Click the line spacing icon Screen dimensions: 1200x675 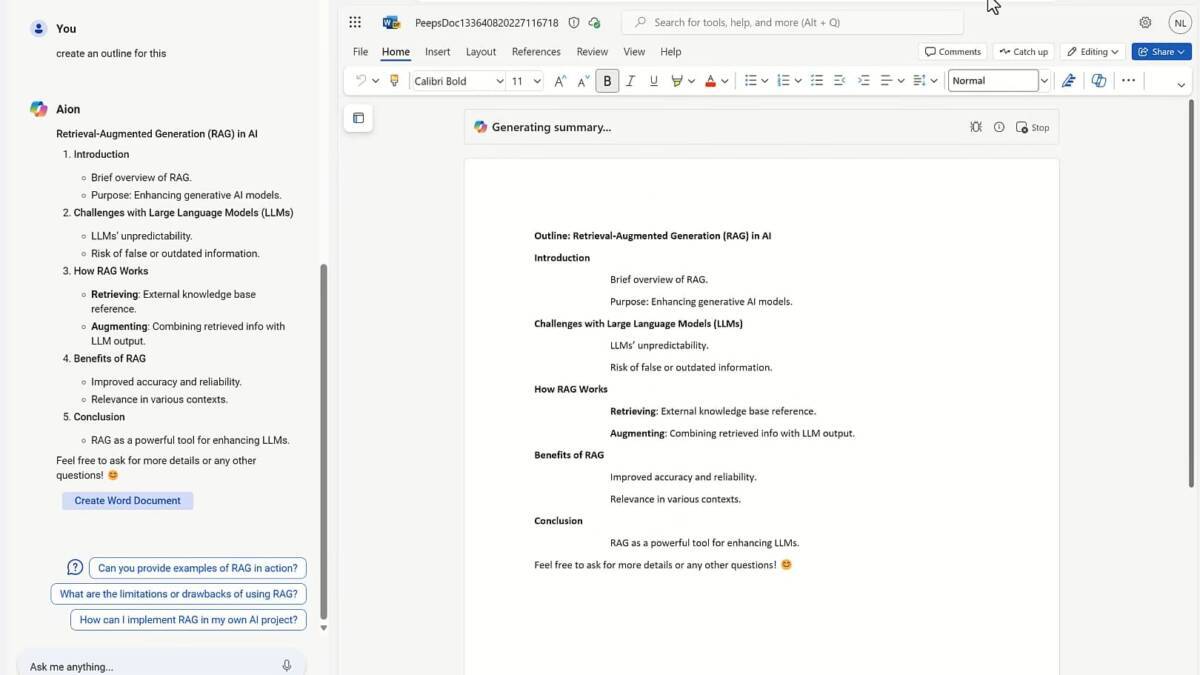point(919,81)
